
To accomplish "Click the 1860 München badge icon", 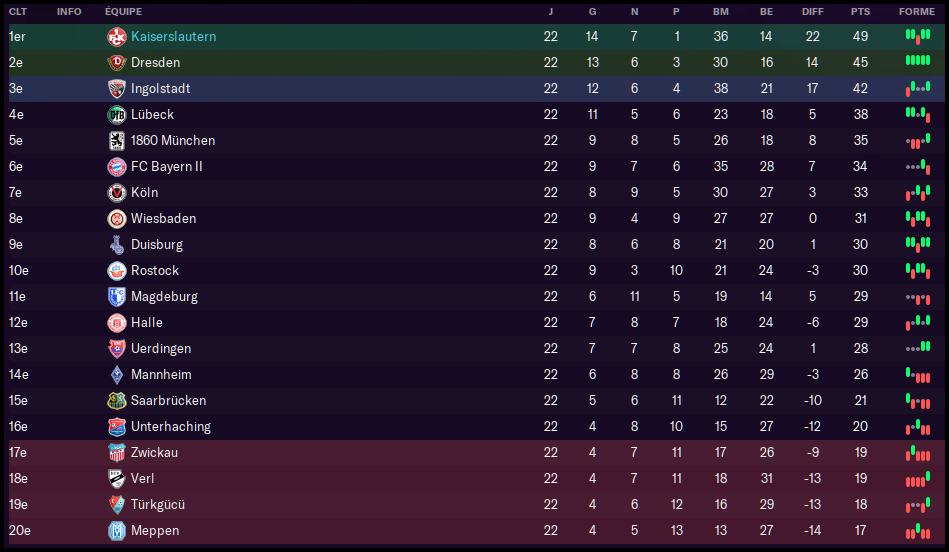I will [116, 140].
